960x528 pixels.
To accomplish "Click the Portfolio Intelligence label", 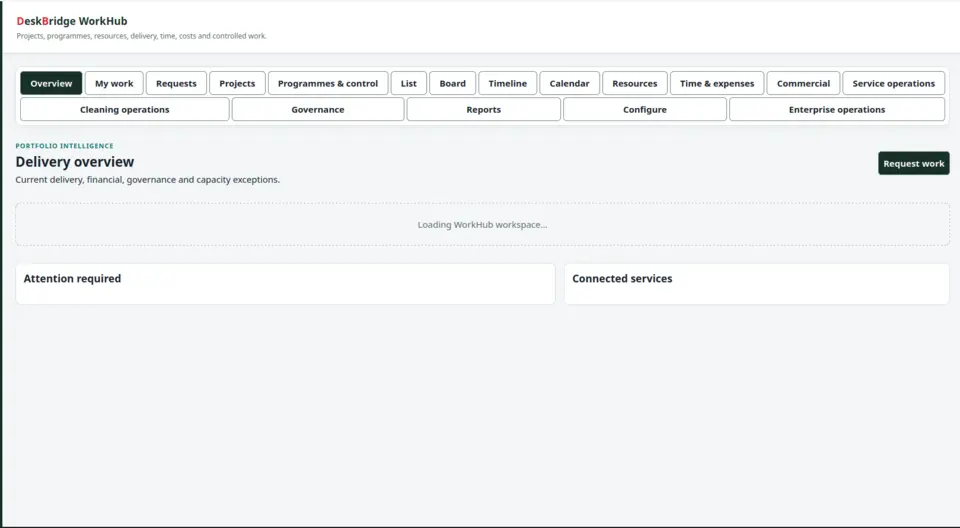I will 64,146.
